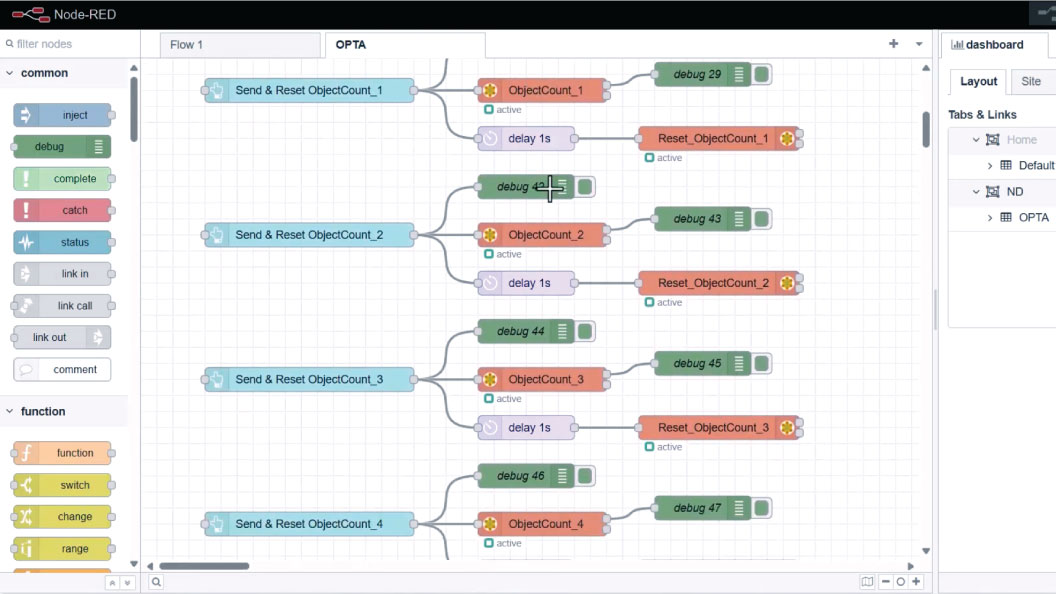Click the search flows magnifier icon
The height and width of the screenshot is (594, 1056).
coord(156,582)
